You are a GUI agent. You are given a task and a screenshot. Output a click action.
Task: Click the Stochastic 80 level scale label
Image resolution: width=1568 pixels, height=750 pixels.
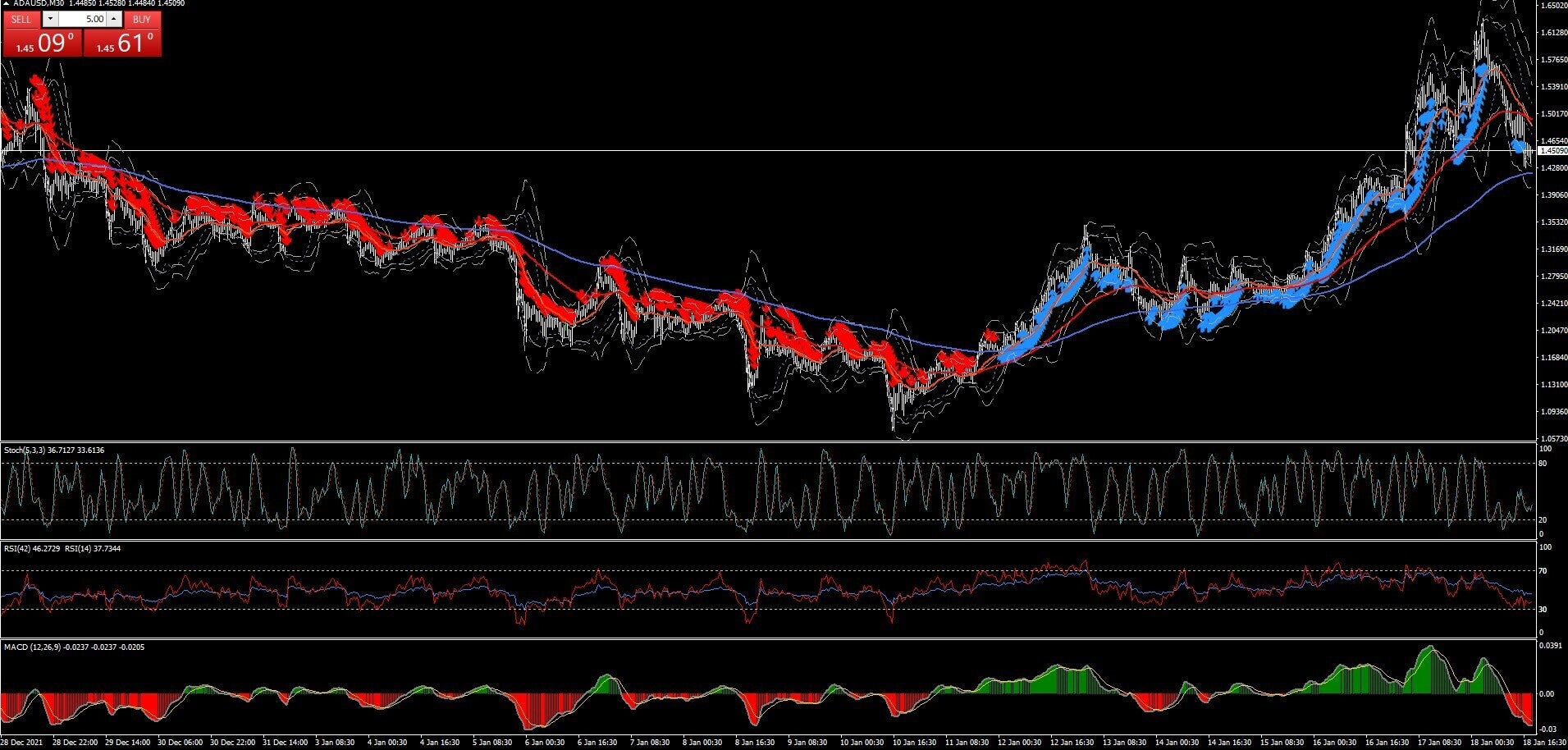(1543, 464)
